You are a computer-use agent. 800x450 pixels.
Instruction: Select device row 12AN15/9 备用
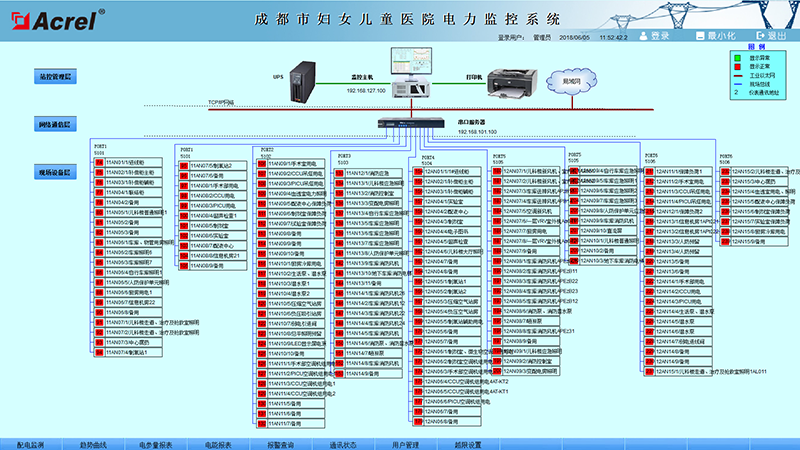(754, 241)
